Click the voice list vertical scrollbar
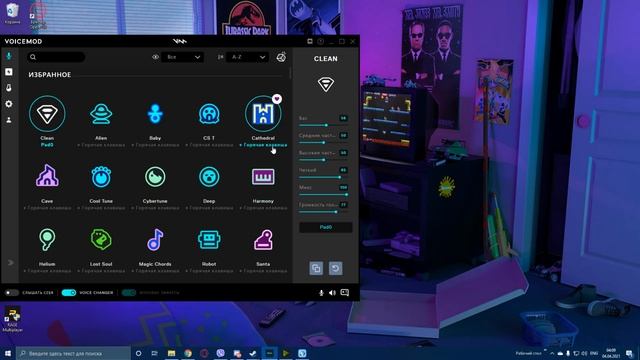Image resolution: width=640 pixels, height=360 pixels. [x=290, y=73]
